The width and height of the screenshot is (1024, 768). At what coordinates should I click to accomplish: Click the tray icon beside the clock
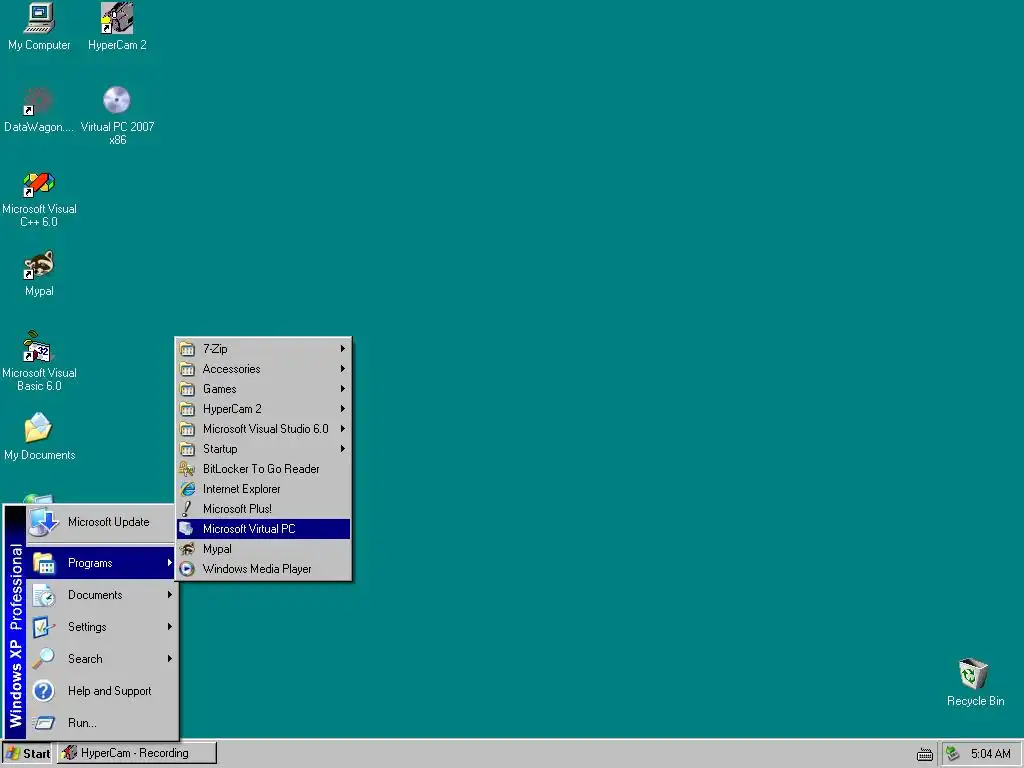point(953,754)
